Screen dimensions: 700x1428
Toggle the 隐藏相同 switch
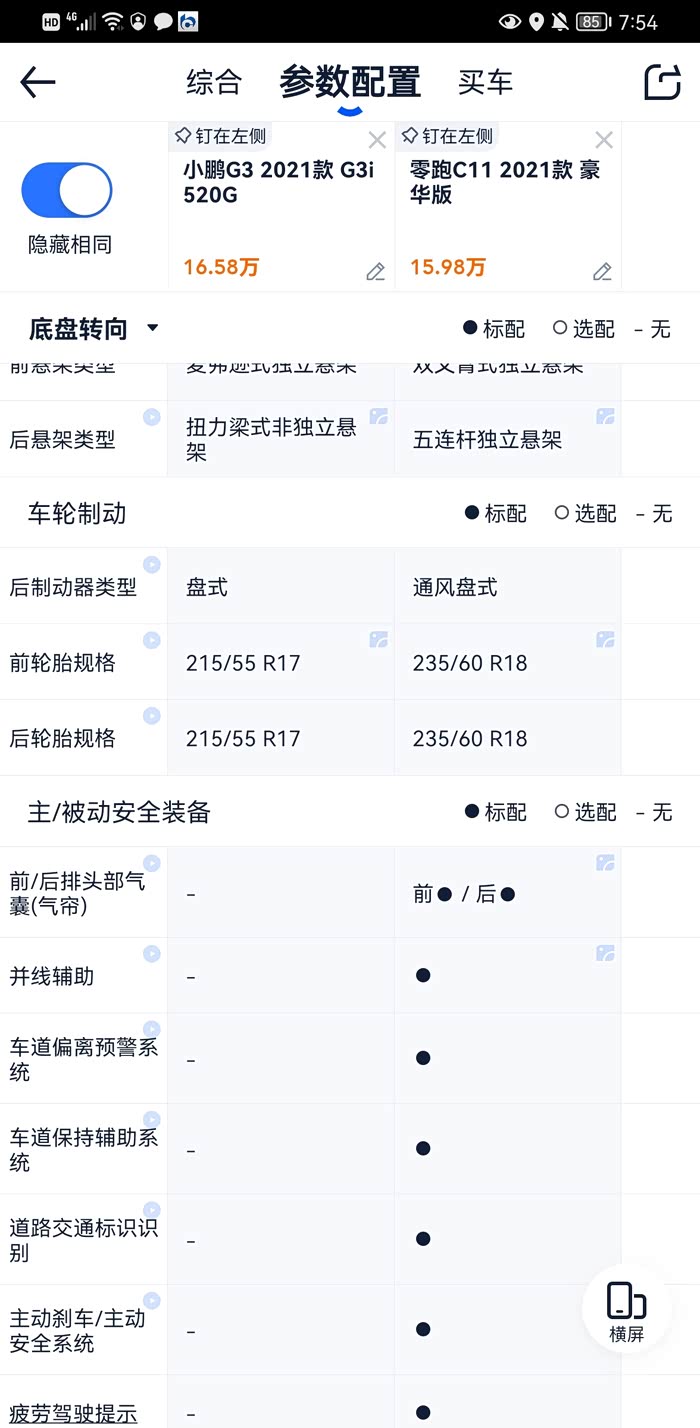pos(67,190)
